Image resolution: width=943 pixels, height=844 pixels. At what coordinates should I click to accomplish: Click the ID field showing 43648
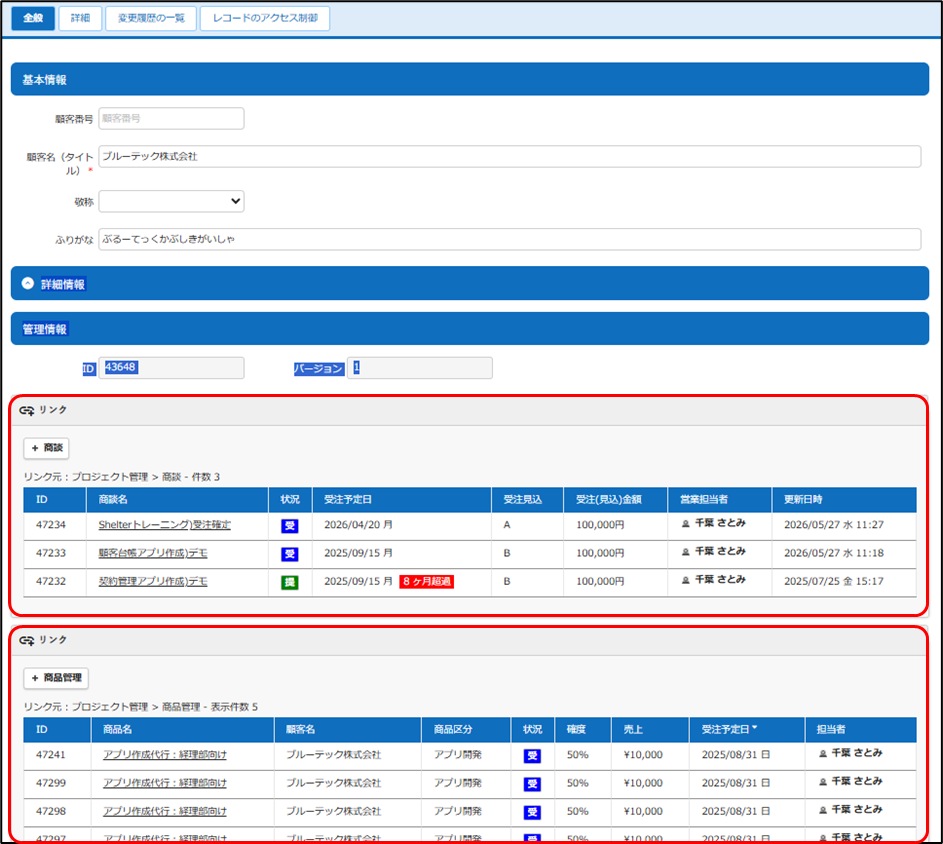pos(171,368)
